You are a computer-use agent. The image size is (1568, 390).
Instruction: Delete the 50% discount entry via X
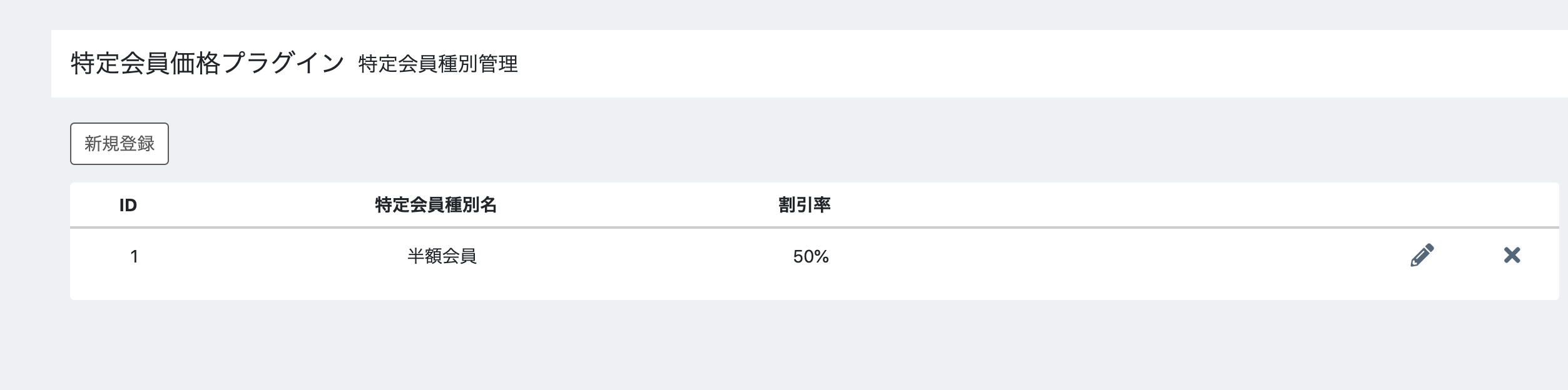(x=1512, y=255)
